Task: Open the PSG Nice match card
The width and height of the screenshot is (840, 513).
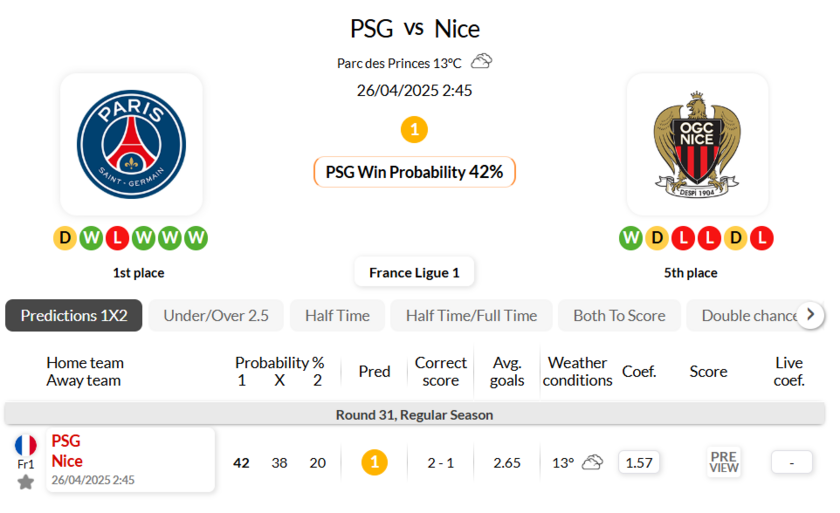Action: pos(130,460)
